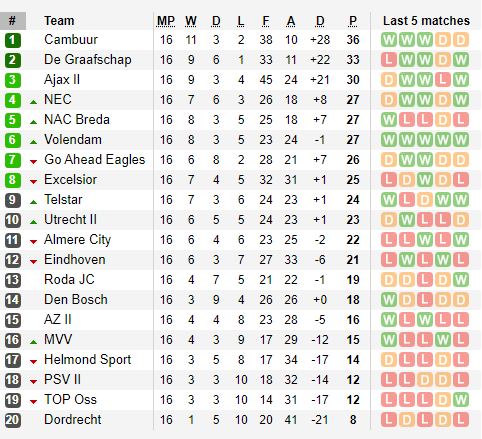Click the green up arrow beside NEC
The width and height of the screenshot is (482, 439).
click(x=33, y=102)
